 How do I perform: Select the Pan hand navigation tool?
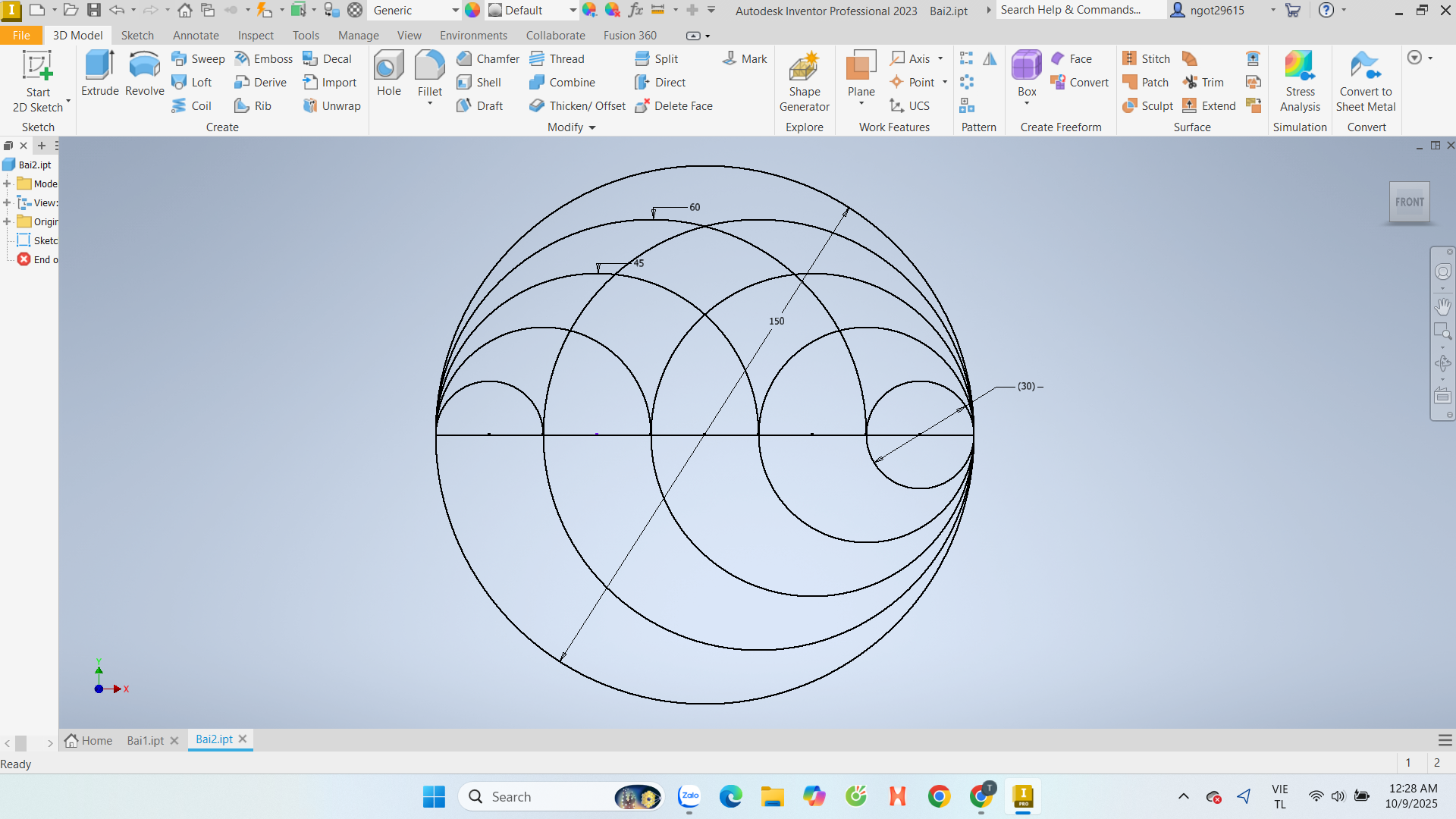tap(1442, 306)
